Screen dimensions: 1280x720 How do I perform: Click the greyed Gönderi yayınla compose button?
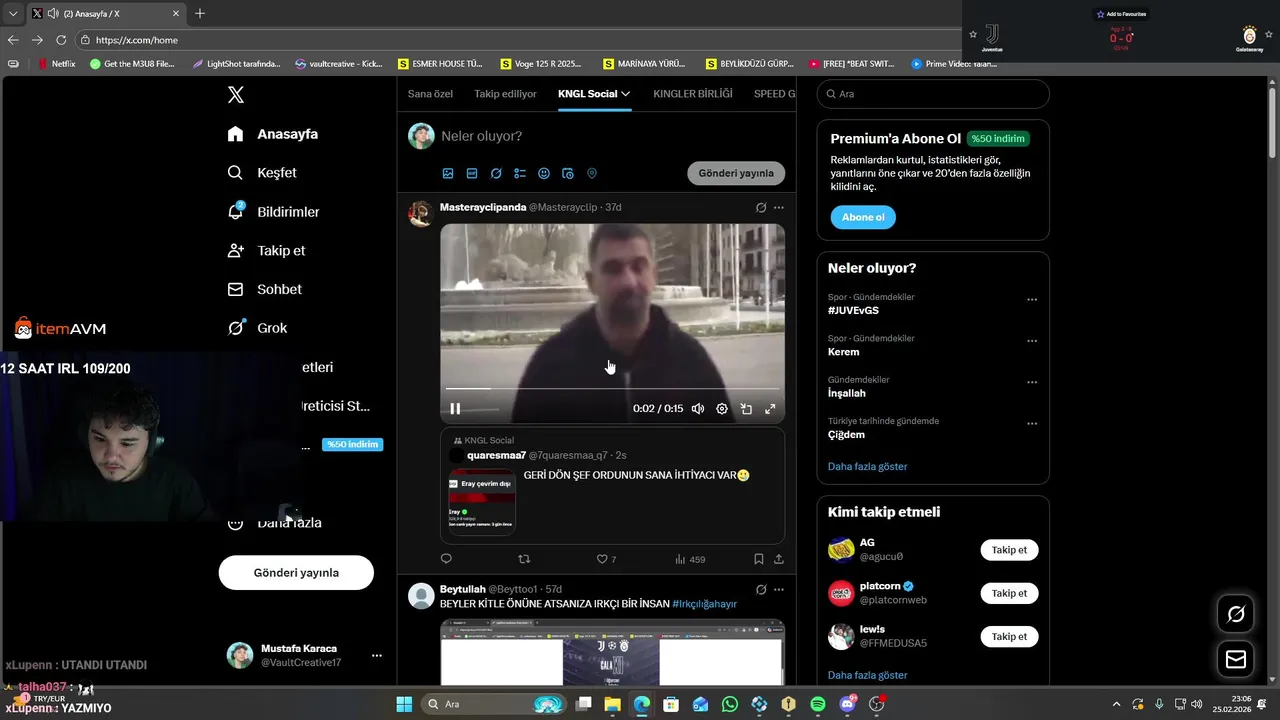tap(736, 173)
